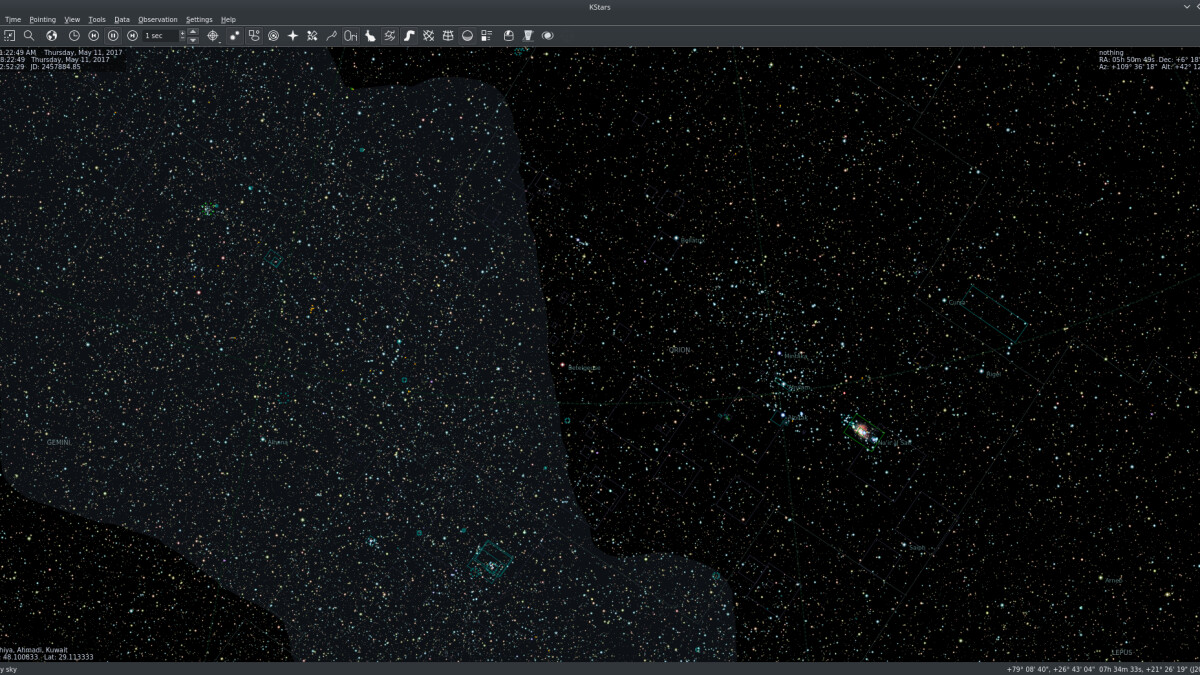Viewport: 1200px width, 675px height.
Task: Click the Set Time clock icon
Action: pyautogui.click(x=74, y=36)
